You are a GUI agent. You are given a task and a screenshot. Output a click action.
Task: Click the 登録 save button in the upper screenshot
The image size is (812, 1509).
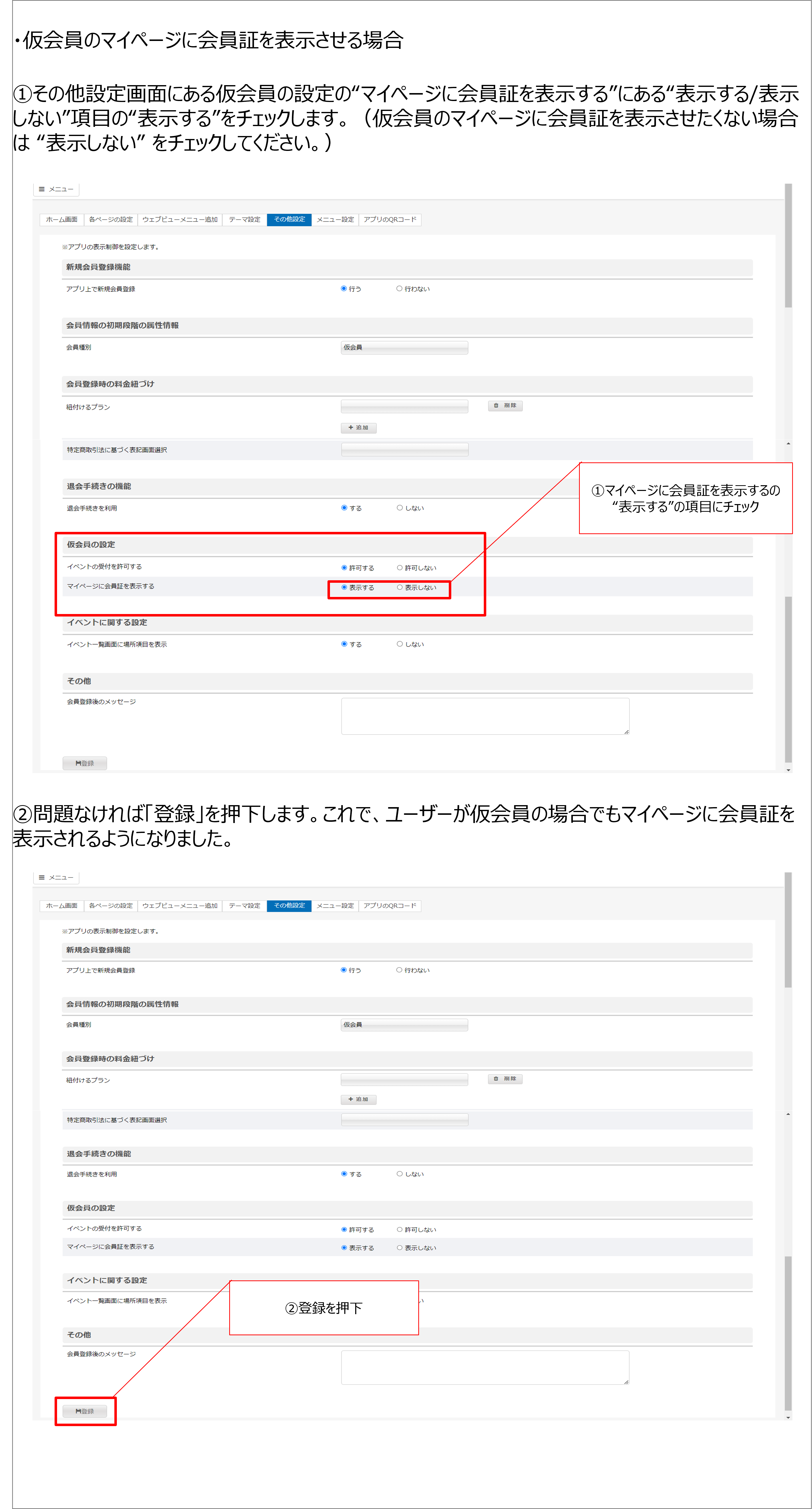85,763
